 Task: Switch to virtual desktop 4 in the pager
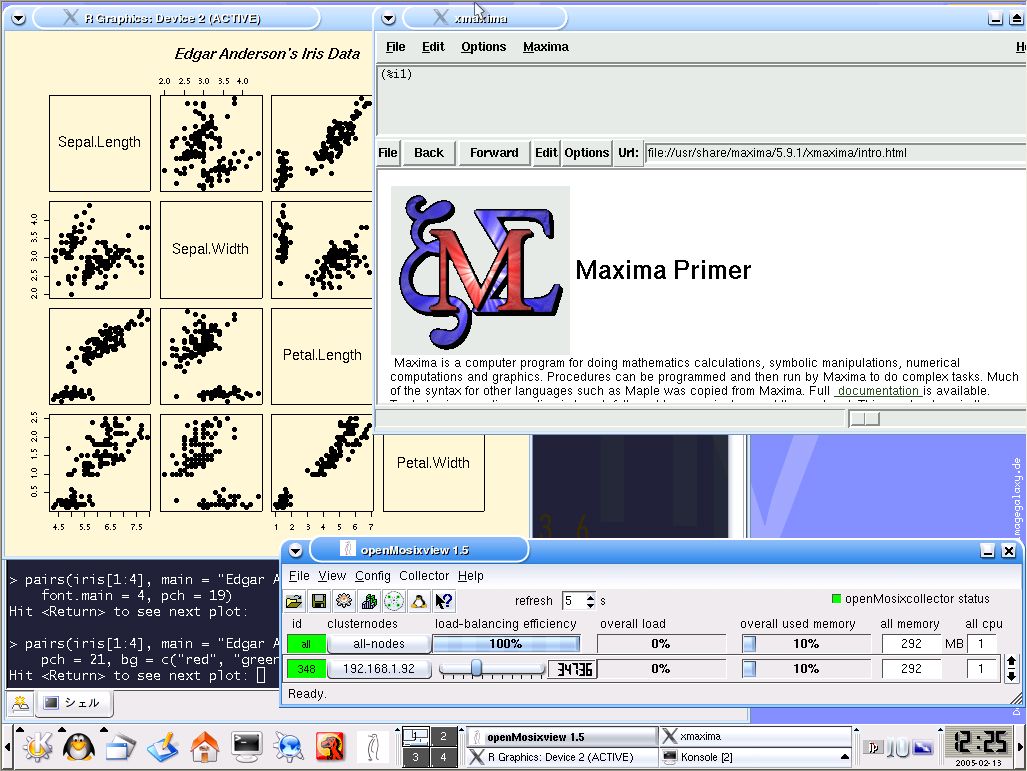tap(443, 758)
